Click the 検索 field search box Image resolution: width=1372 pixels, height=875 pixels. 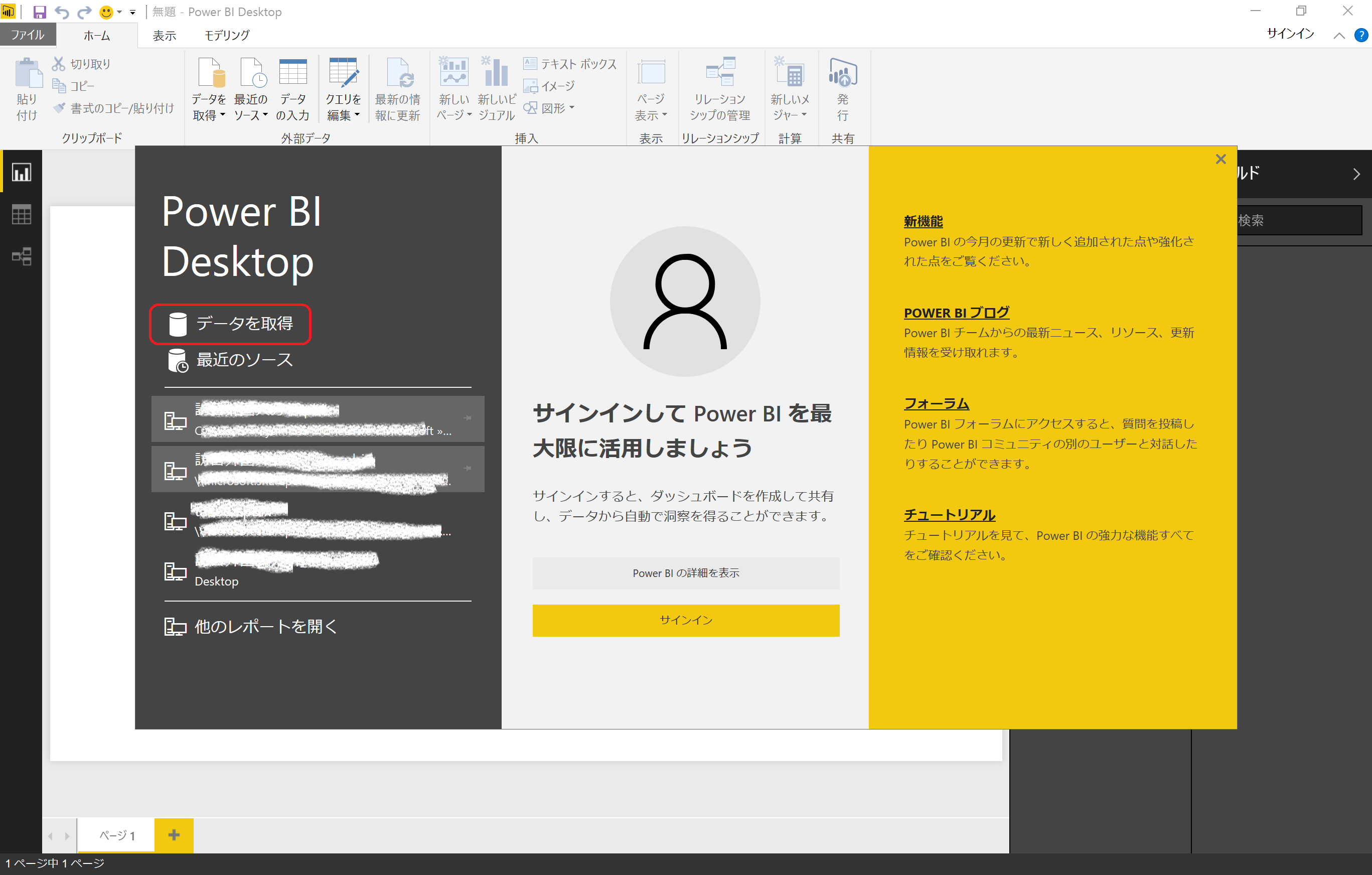[1299, 221]
